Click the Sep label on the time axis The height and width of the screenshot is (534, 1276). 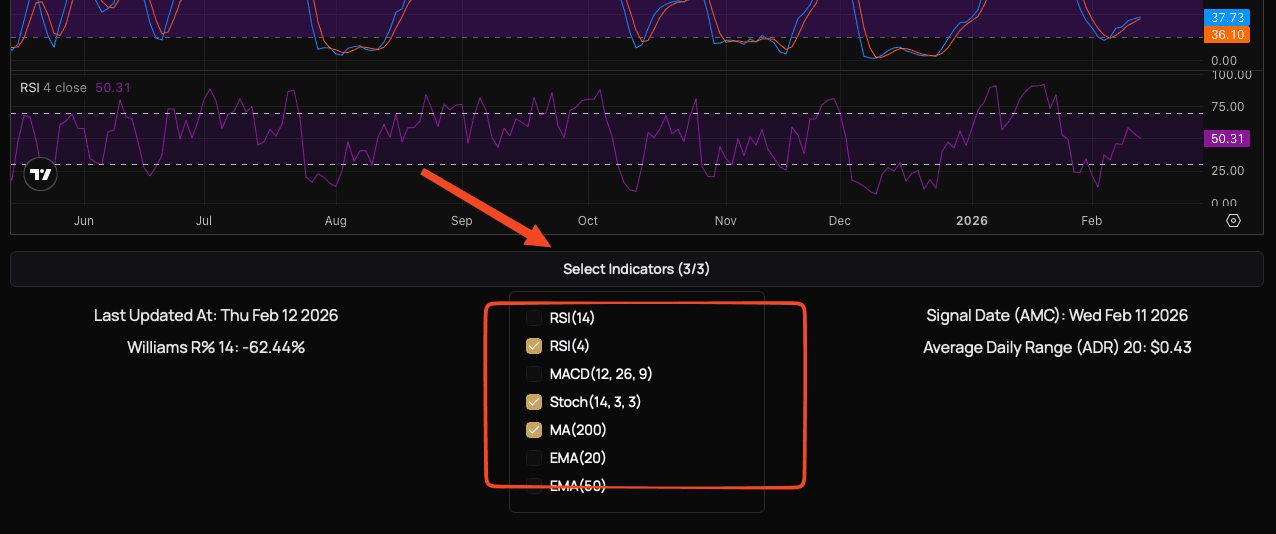point(461,221)
